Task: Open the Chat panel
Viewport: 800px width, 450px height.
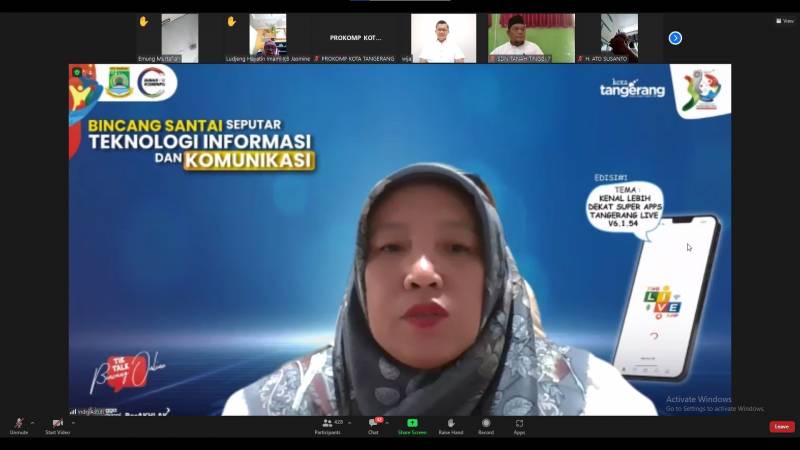Action: click(x=373, y=425)
